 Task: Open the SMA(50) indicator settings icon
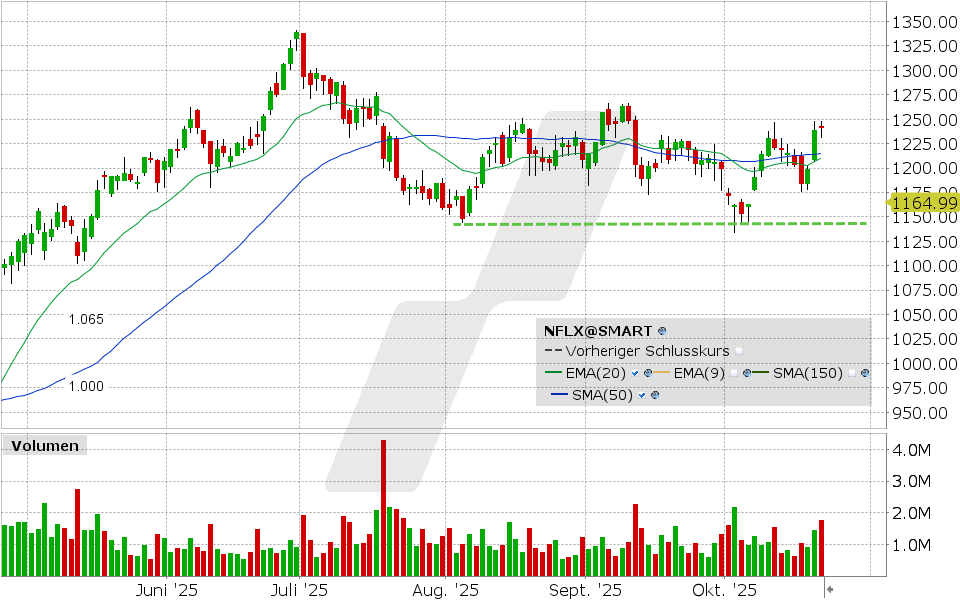[654, 395]
